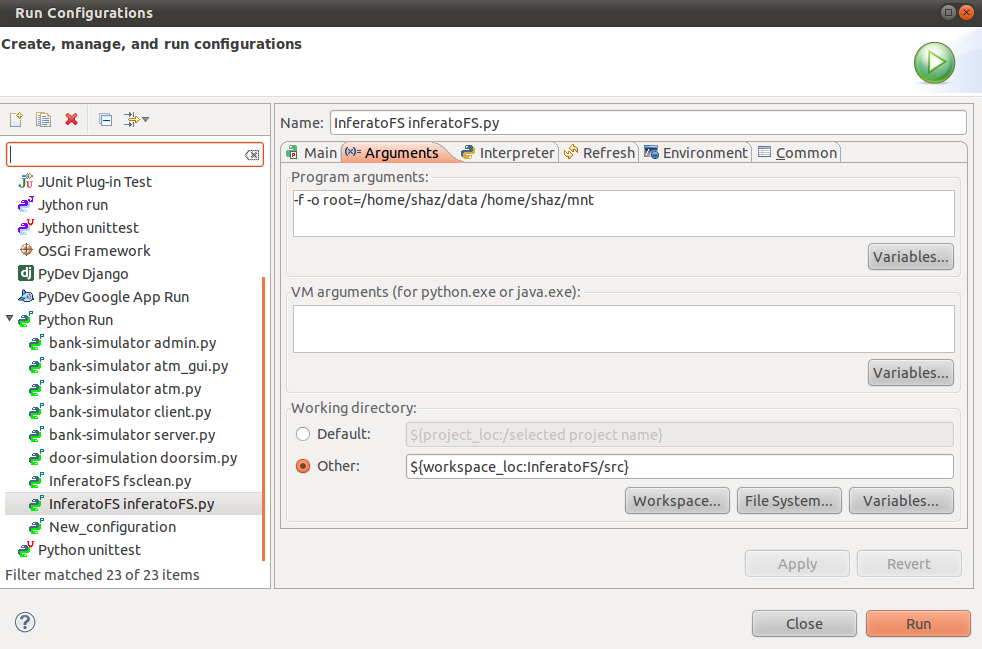Click the New launch configuration icon
The width and height of the screenshot is (982, 649).
coord(16,120)
